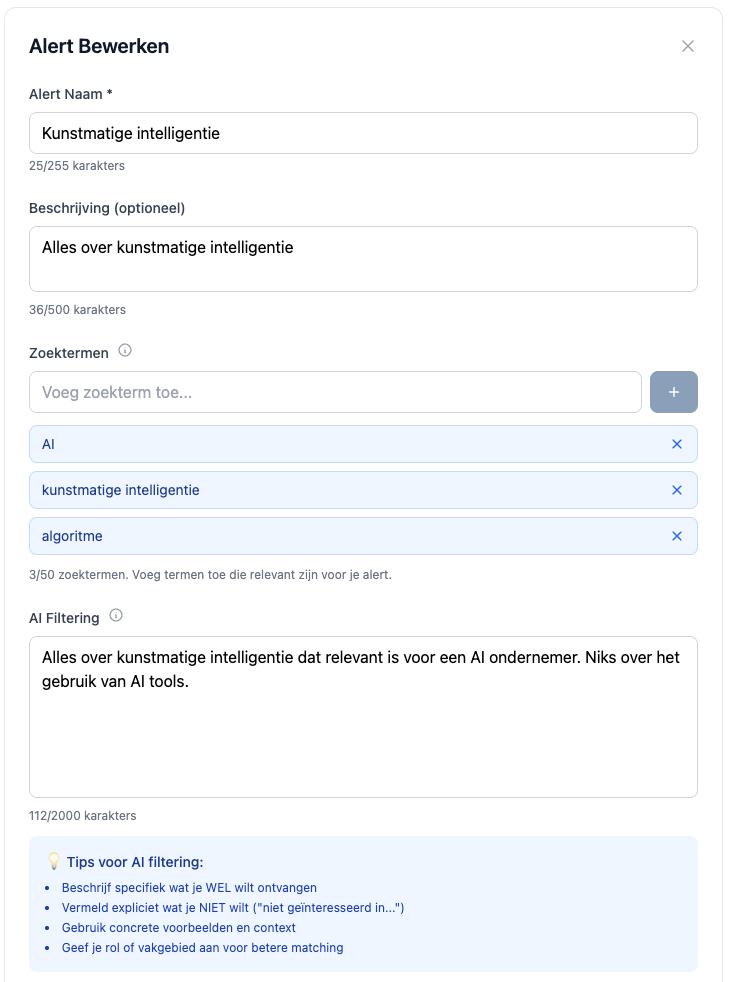Click "Geef je rol of vakgebied aan" tip
The width and height of the screenshot is (733, 982).
pos(200,948)
